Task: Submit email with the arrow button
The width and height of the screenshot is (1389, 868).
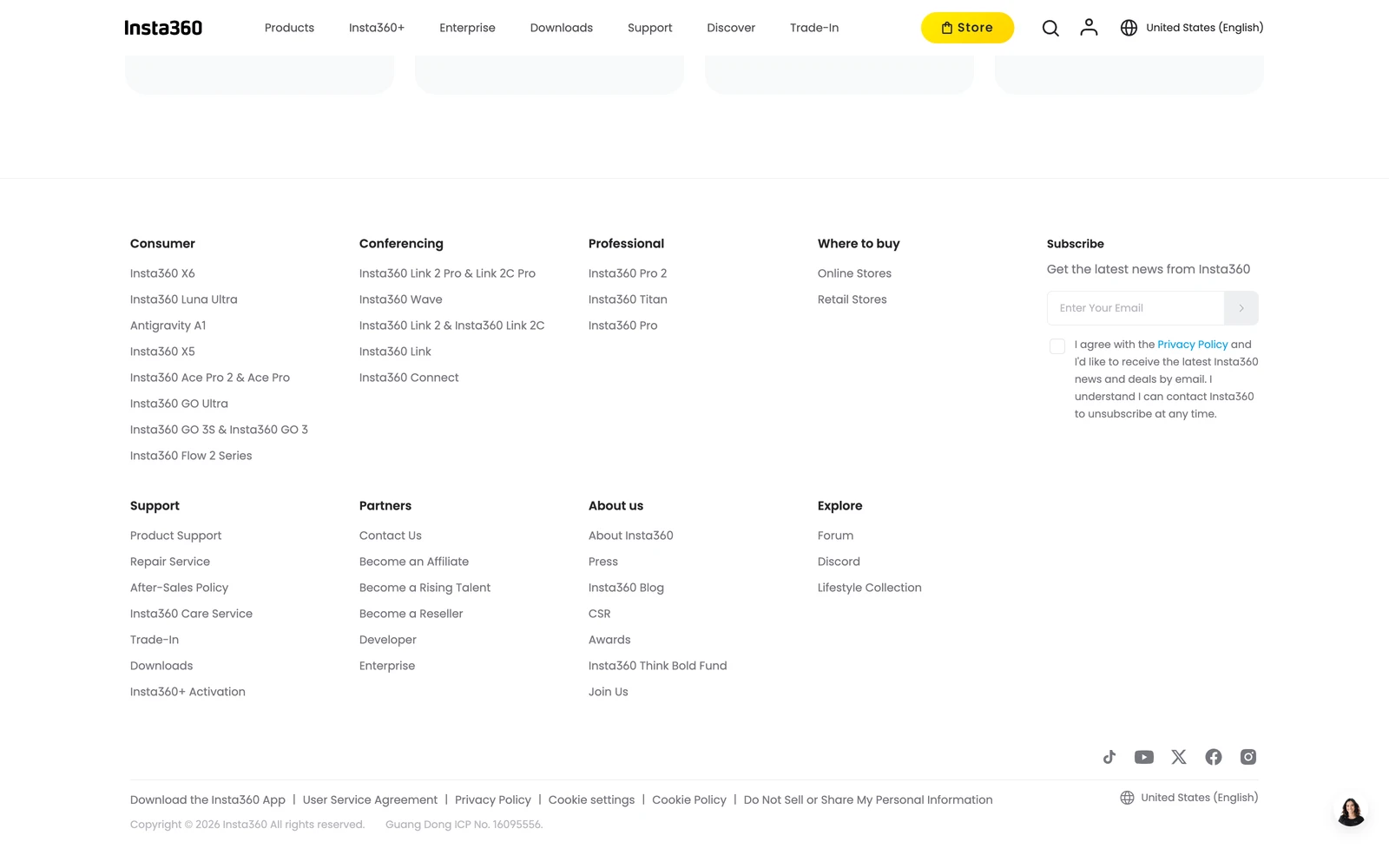Action: (x=1241, y=308)
